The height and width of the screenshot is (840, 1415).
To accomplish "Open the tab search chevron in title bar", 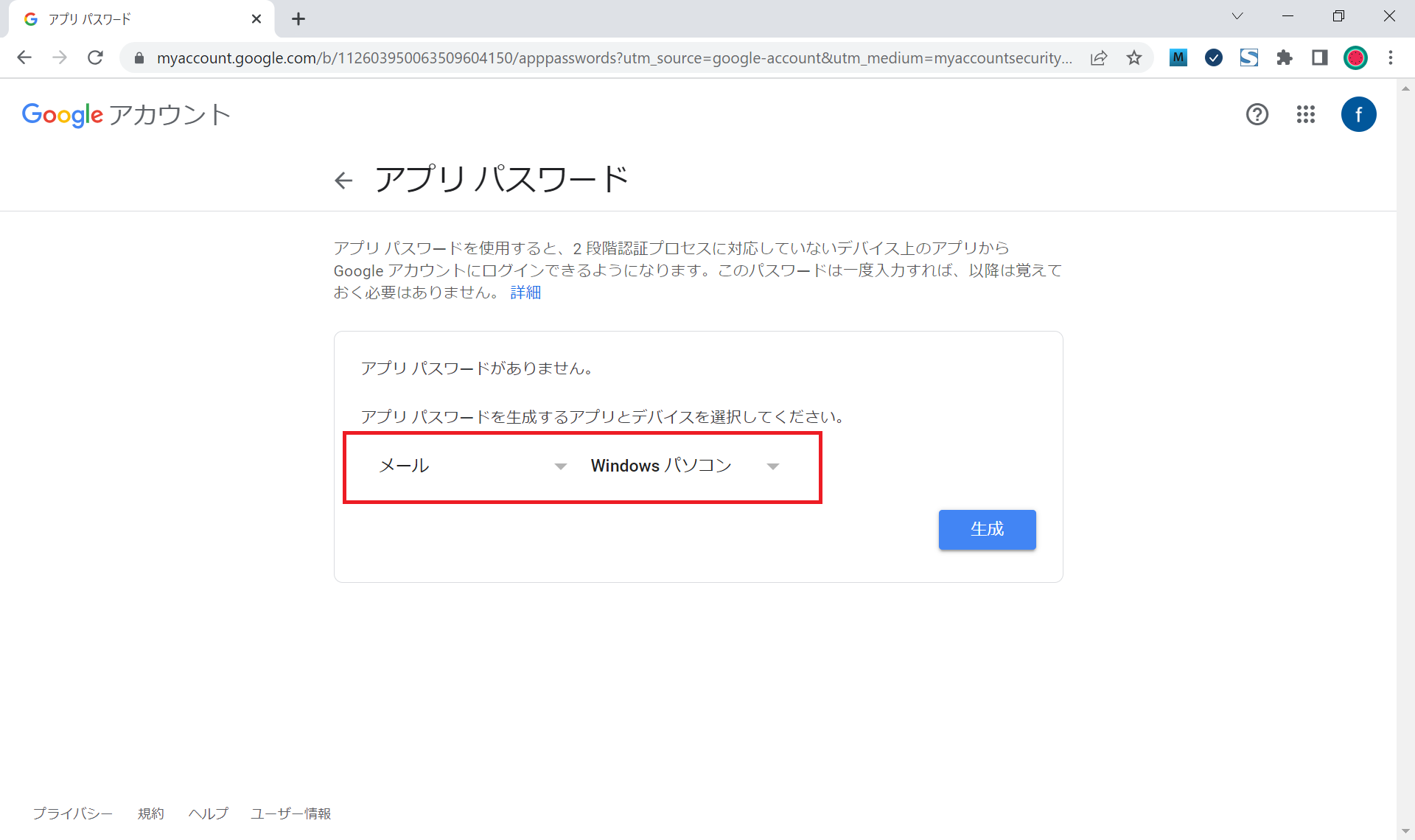I will 1237,16.
